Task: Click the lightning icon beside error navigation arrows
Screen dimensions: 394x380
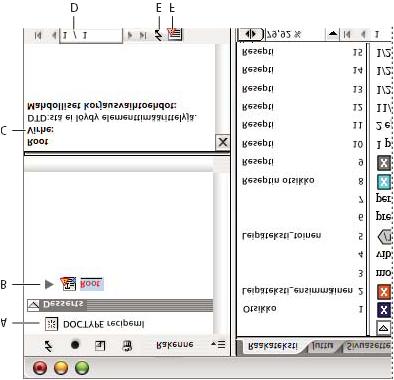Action: click(x=159, y=35)
